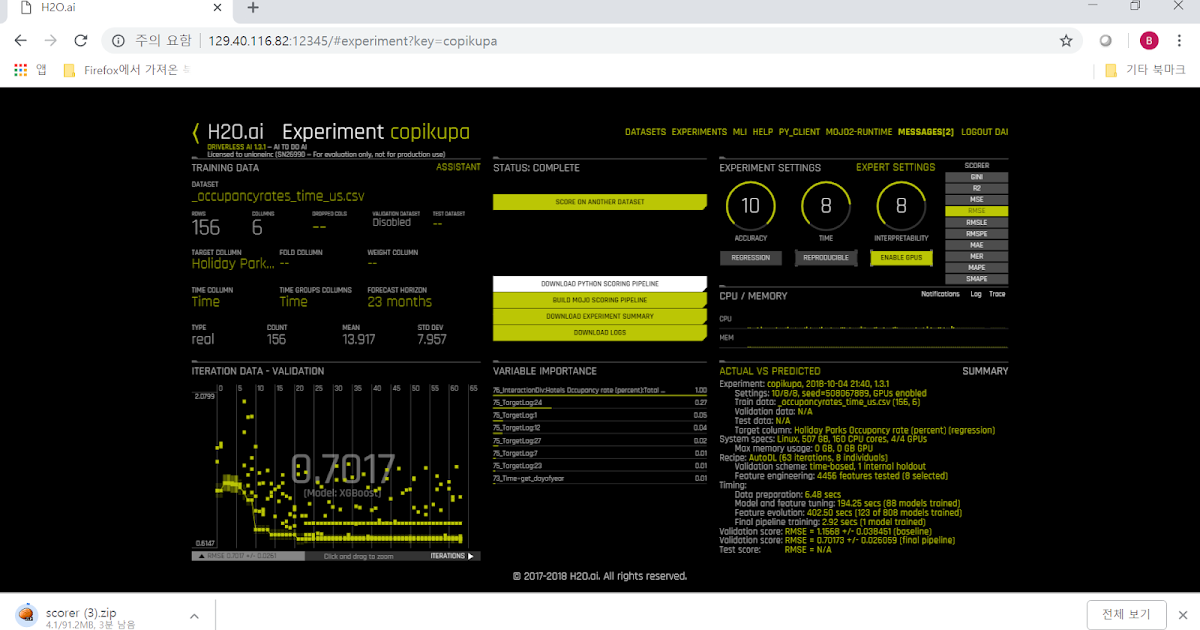Select the GINI scorer
1200x630 pixels.
tap(976, 177)
